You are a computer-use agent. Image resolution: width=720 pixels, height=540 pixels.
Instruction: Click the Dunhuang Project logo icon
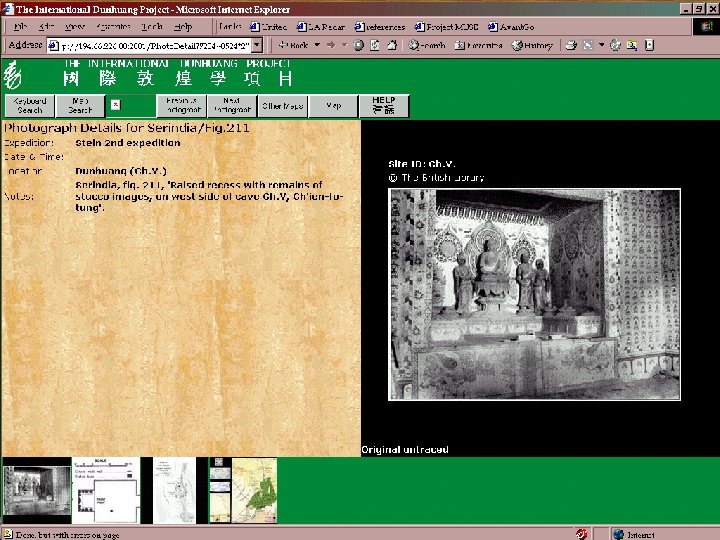click(x=12, y=75)
